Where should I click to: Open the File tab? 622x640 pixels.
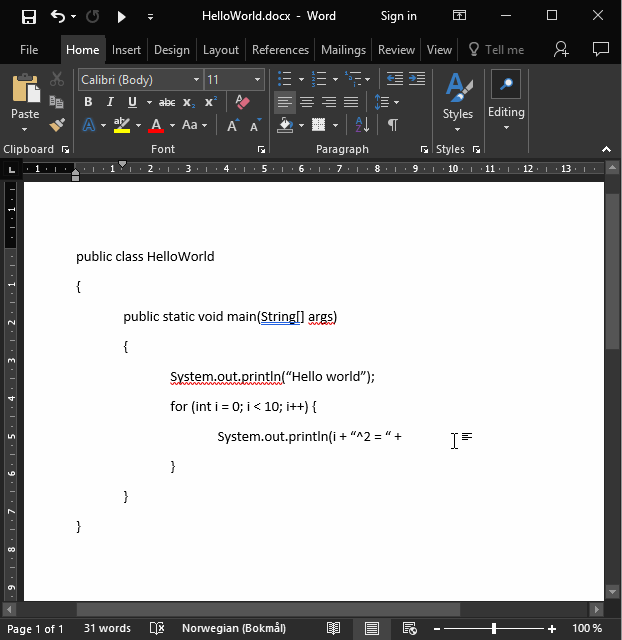point(29,50)
